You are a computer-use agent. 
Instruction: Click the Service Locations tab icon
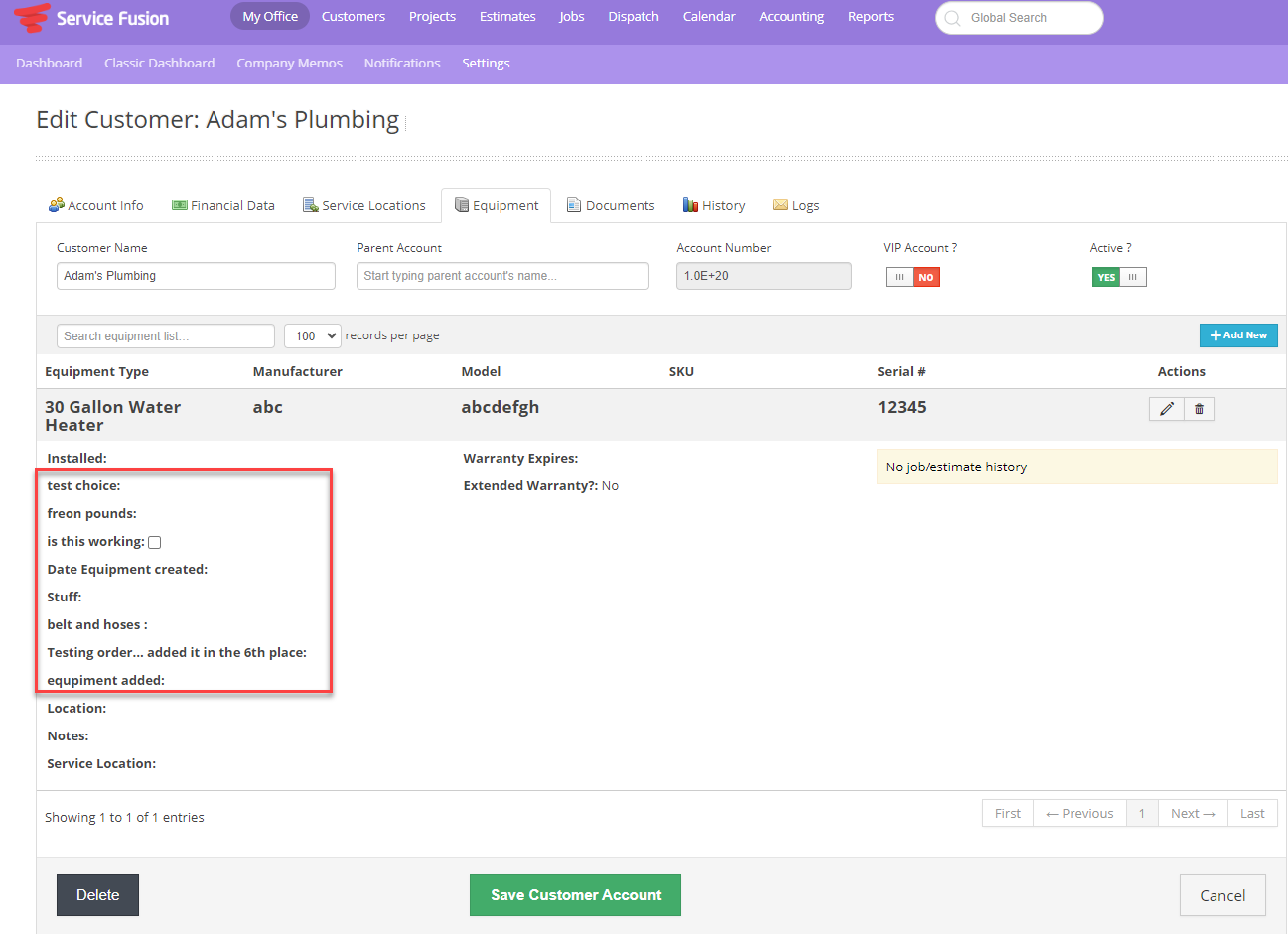[311, 204]
